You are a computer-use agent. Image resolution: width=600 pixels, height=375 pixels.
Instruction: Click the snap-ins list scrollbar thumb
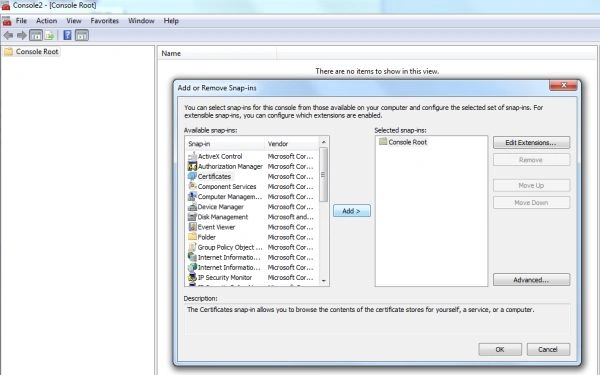tap(324, 174)
